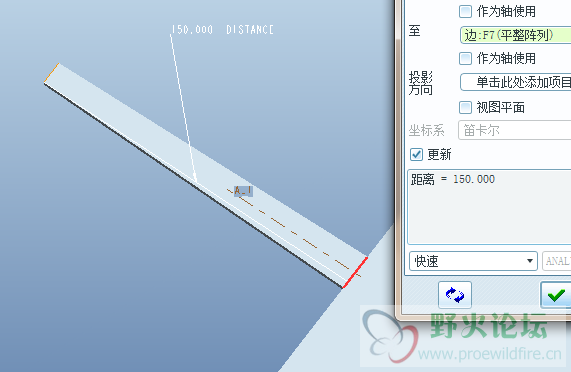Click the ANAL analysis name field
Image resolution: width=571 pixels, height=372 pixels.
556,261
